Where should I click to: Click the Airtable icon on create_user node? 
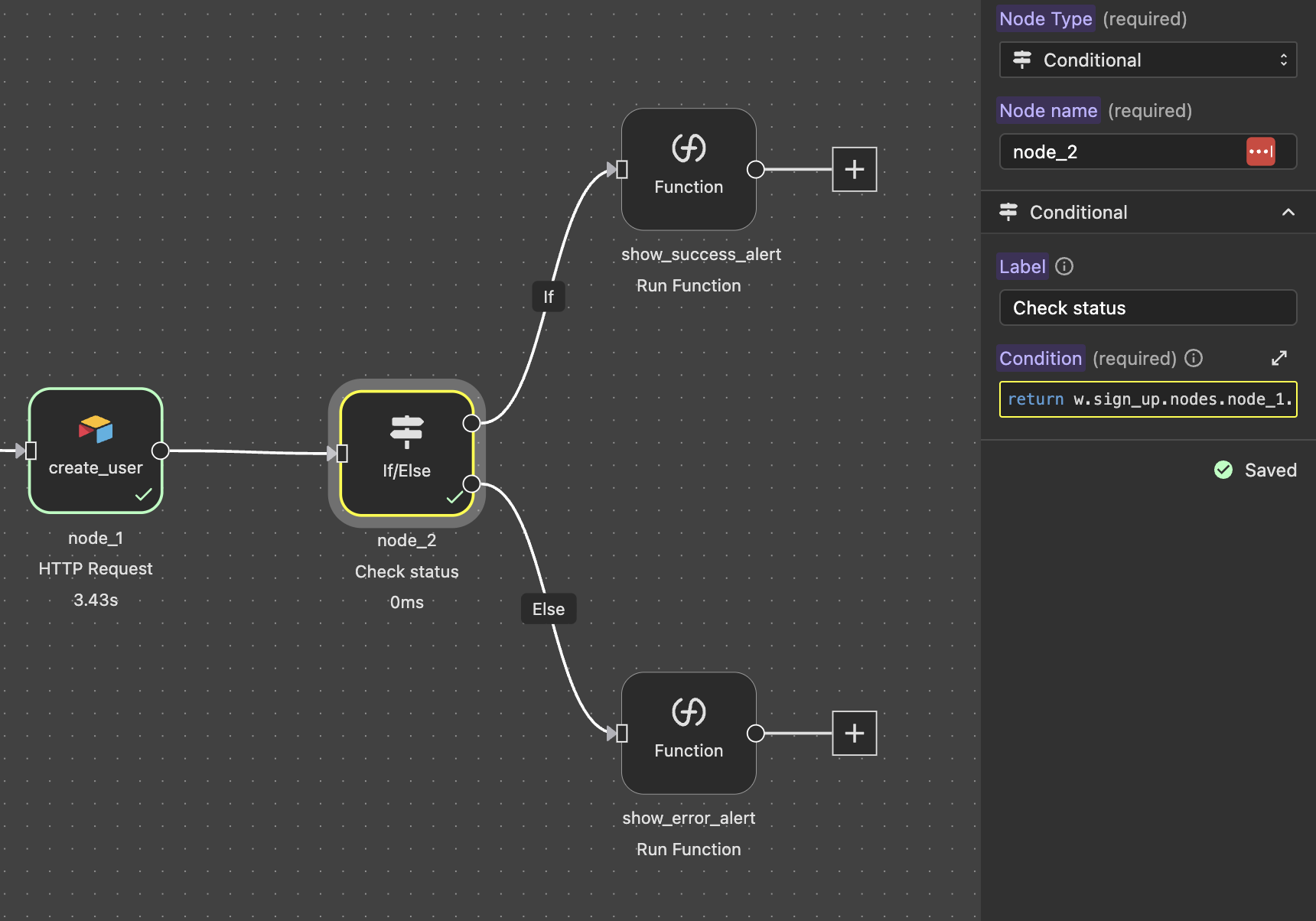96,429
